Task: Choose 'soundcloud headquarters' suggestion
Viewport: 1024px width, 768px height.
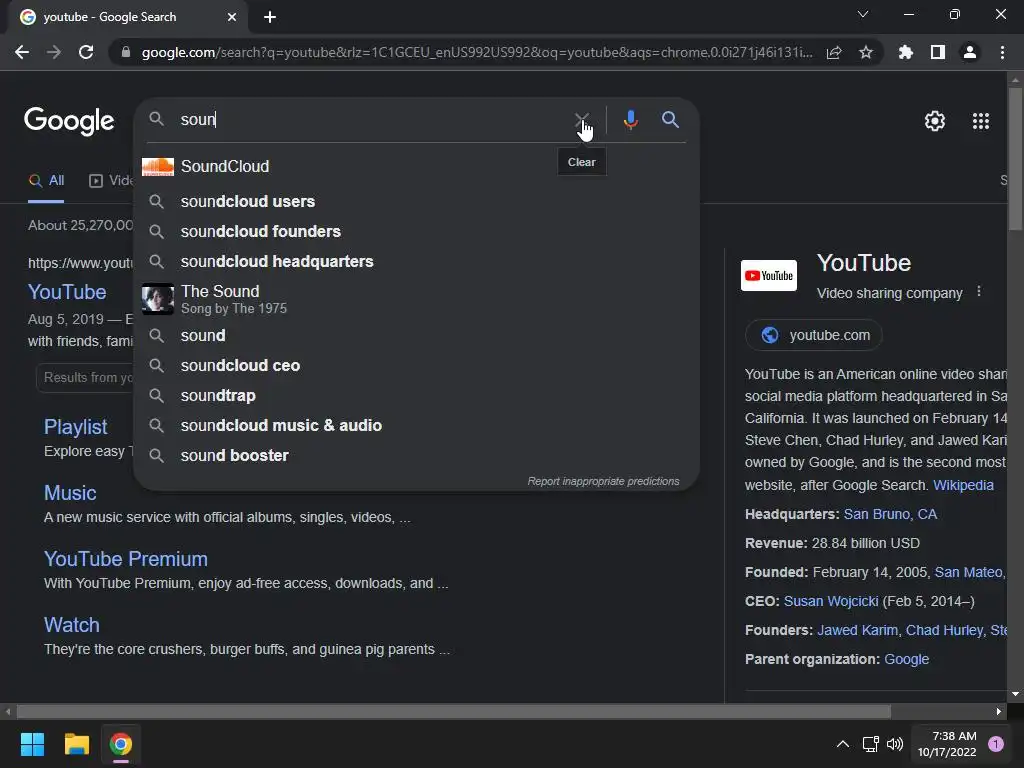Action: pyautogui.click(x=416, y=262)
